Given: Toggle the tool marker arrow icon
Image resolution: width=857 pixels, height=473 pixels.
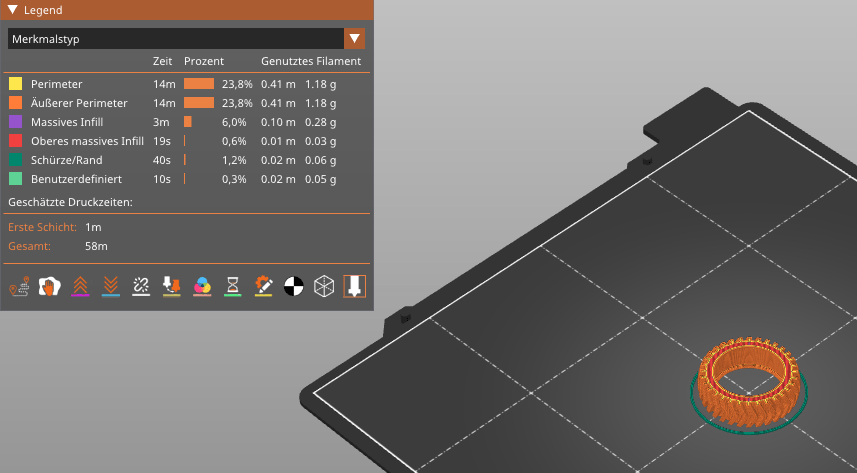Looking at the screenshot, I should (354, 286).
